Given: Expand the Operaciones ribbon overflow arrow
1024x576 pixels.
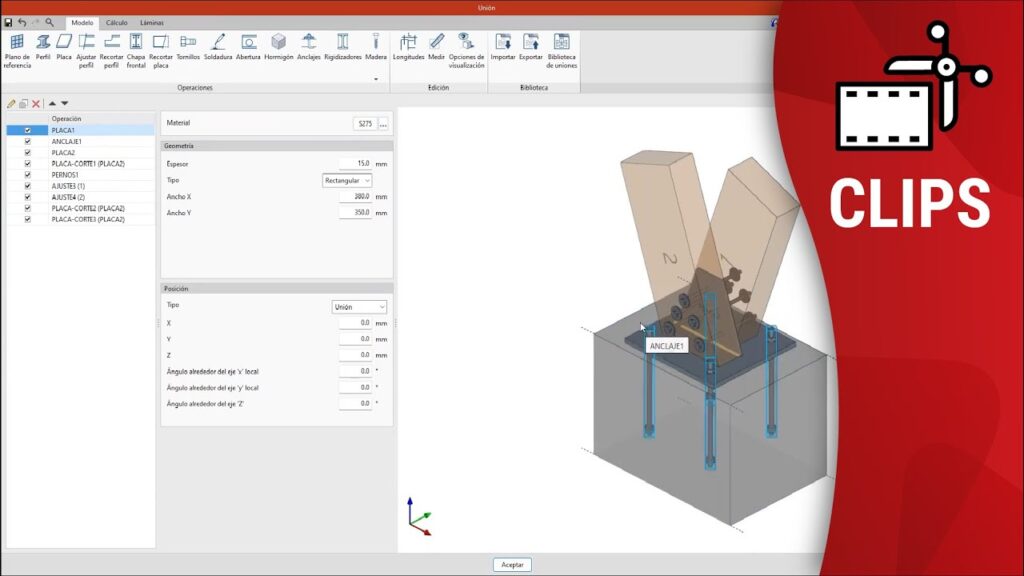Looking at the screenshot, I should (377, 79).
